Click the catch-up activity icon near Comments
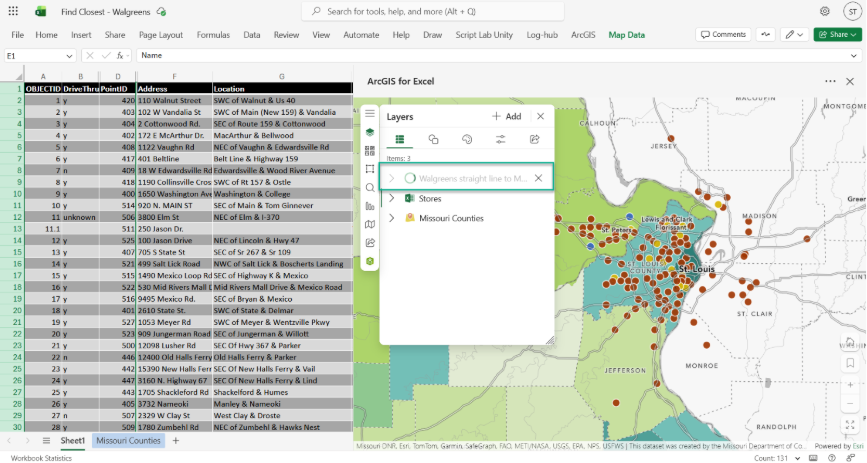867x463 pixels. point(766,34)
